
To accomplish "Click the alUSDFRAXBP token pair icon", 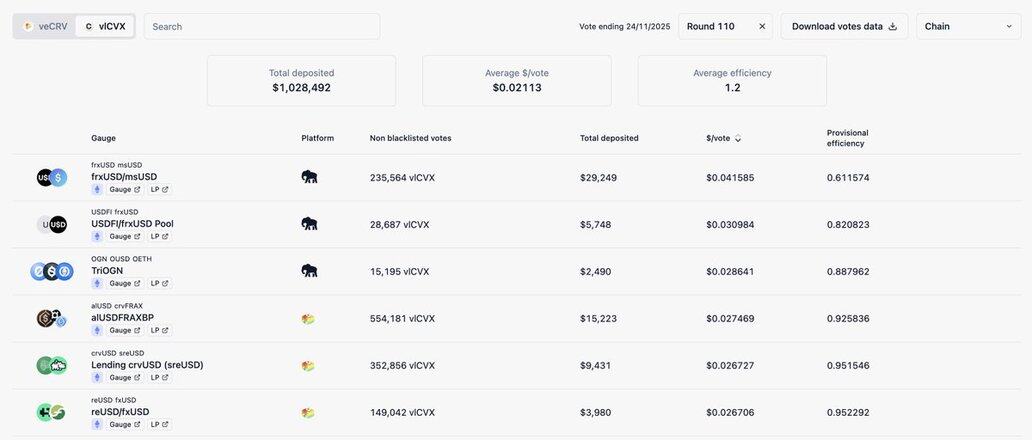I will 51,318.
